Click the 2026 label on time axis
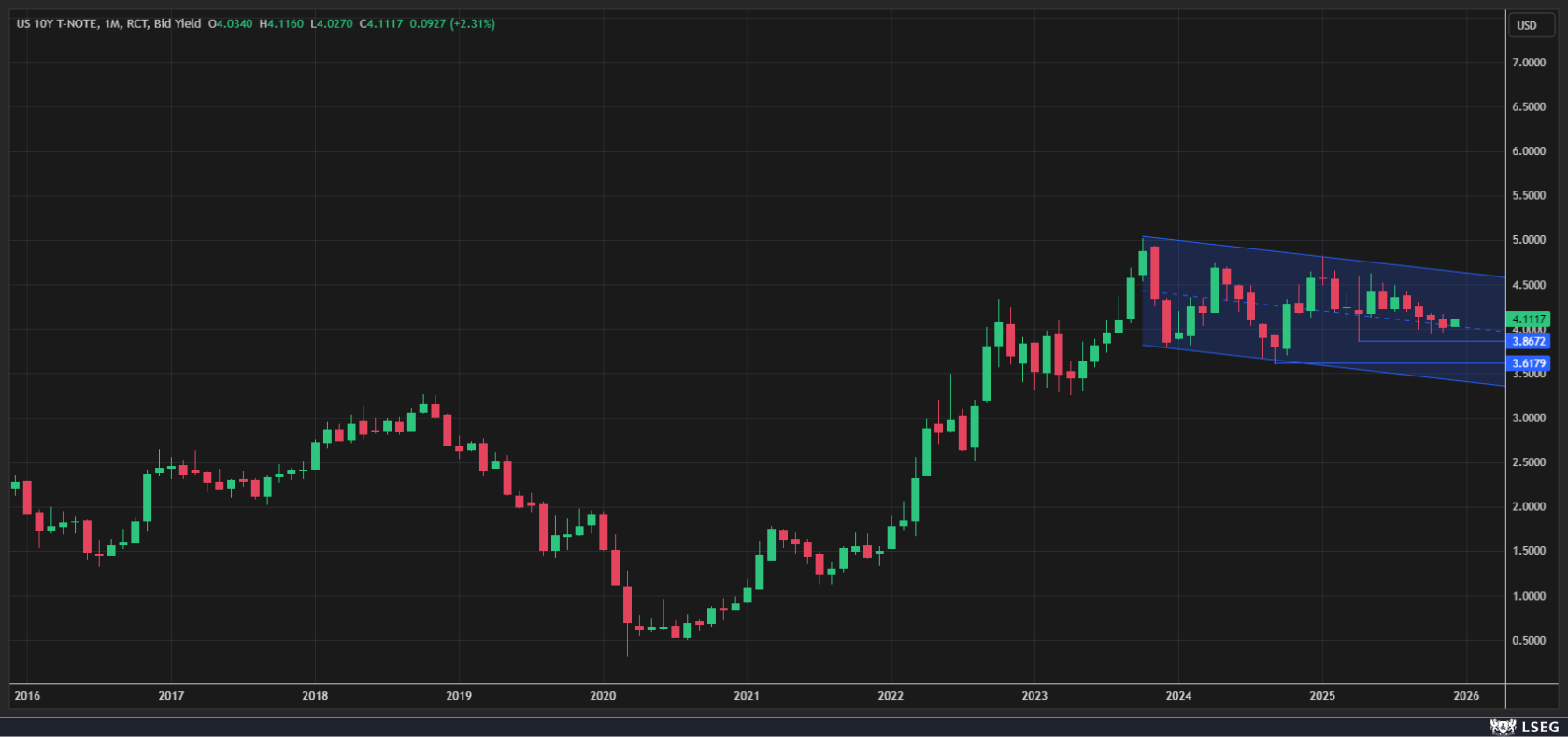1568x737 pixels. coord(1466,696)
